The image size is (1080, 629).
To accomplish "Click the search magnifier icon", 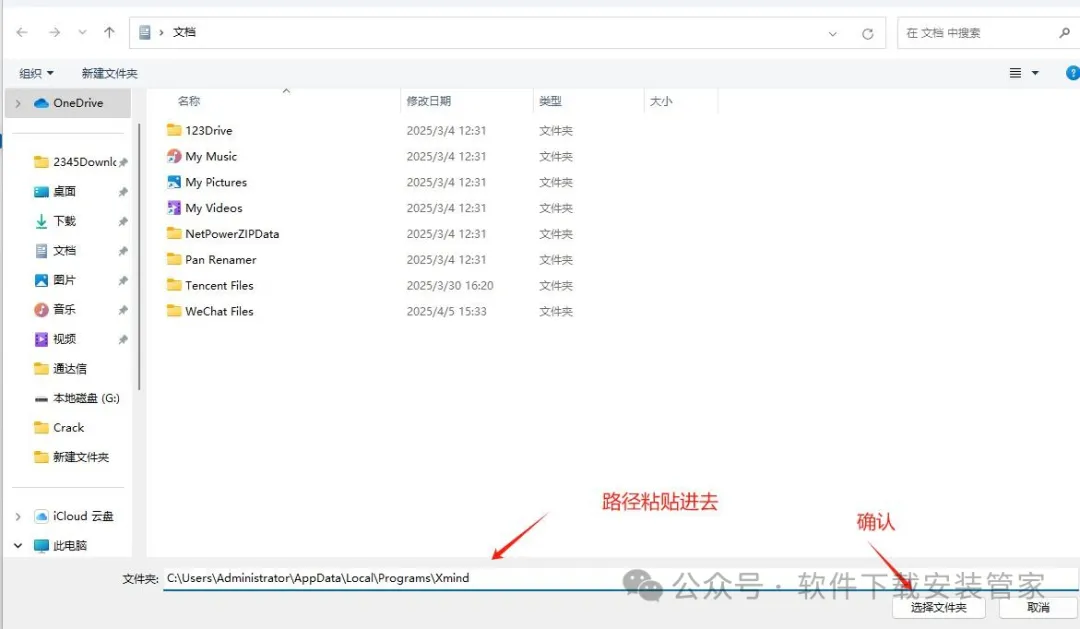I will [1064, 32].
